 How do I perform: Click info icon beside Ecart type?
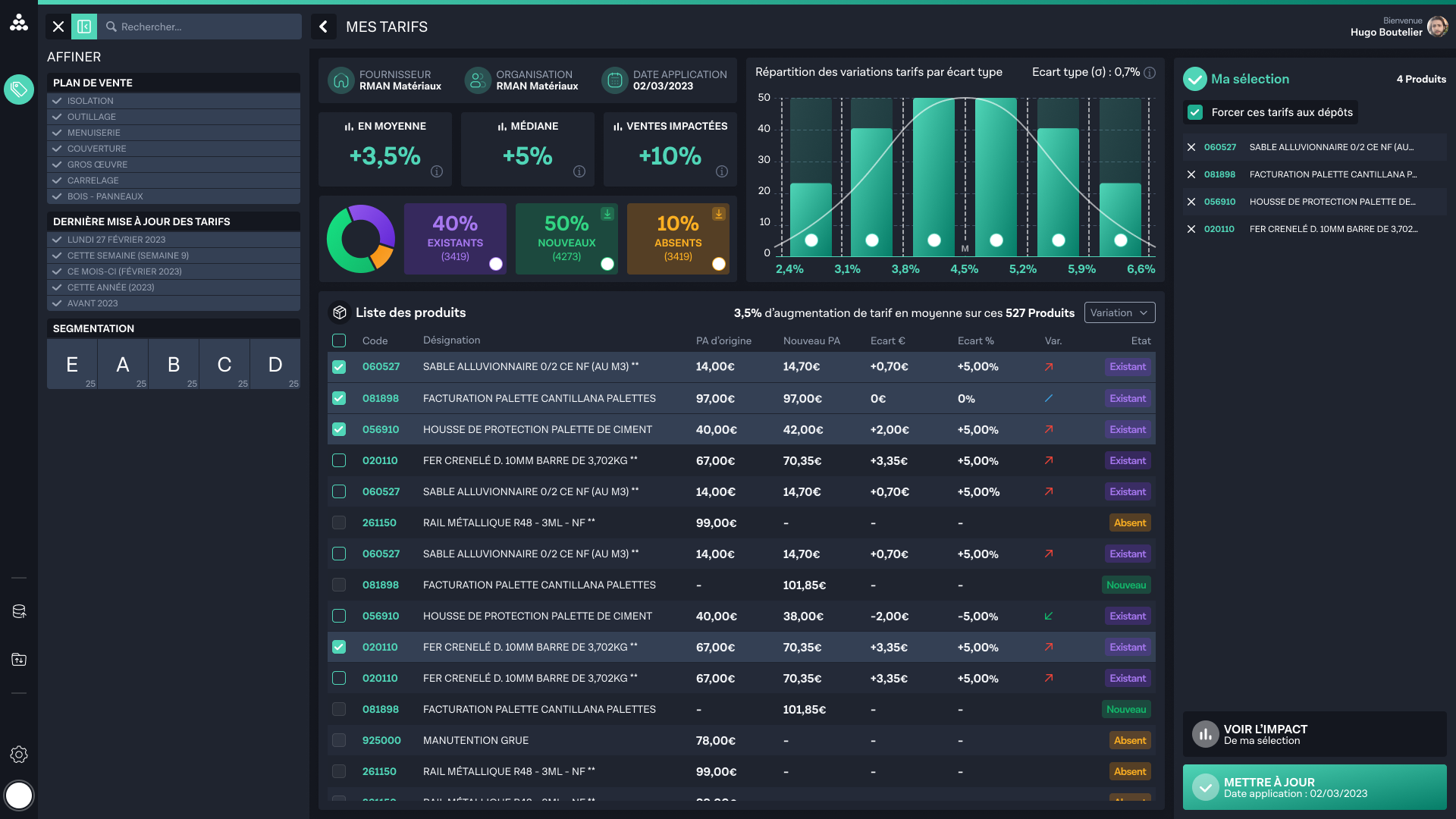click(x=1150, y=73)
